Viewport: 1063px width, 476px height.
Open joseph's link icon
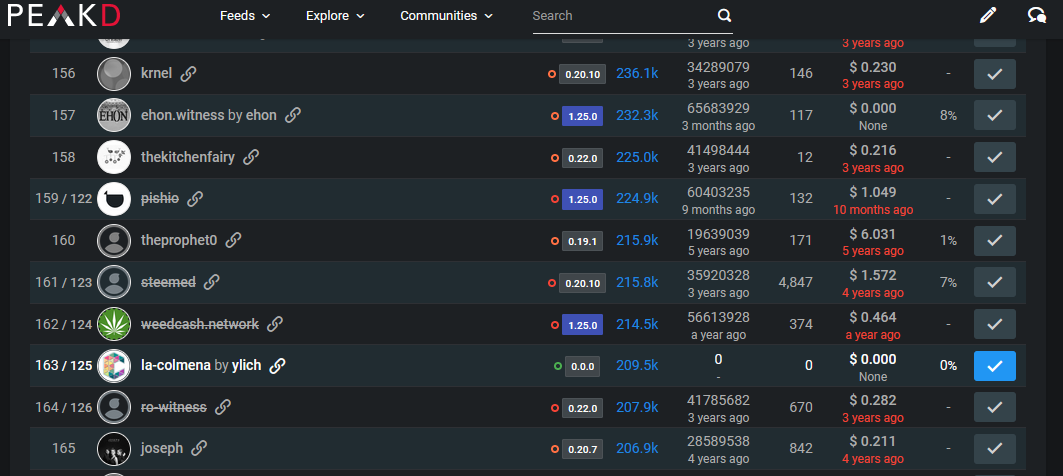(199, 448)
